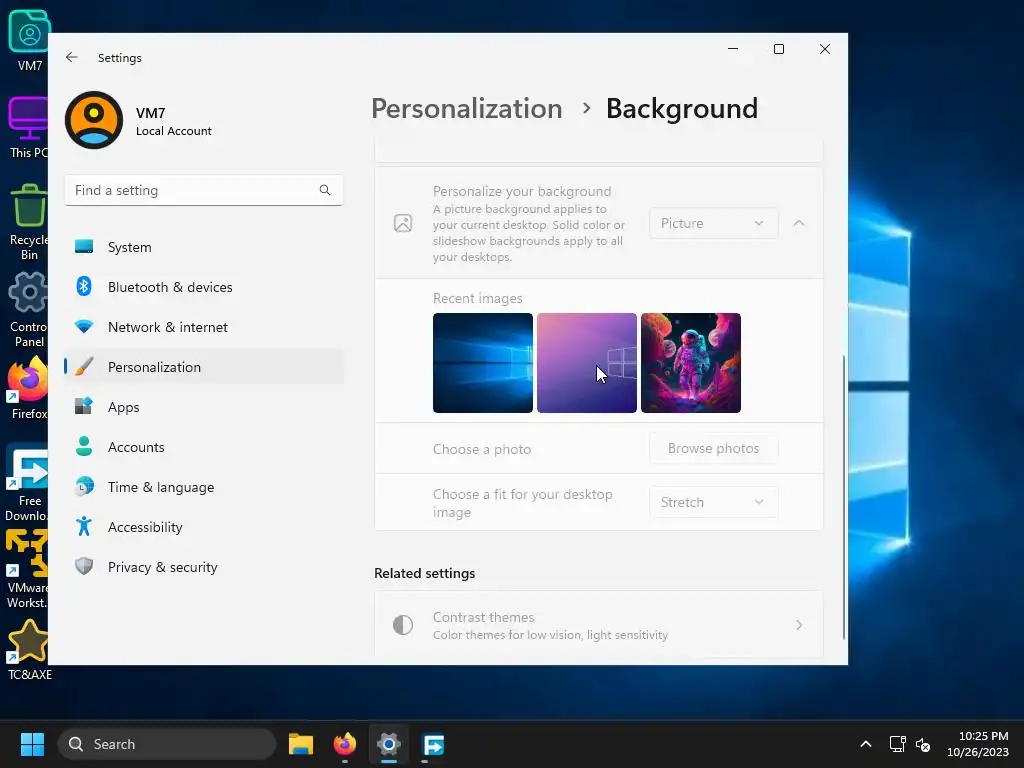Open Privacy & security settings
The height and width of the screenshot is (768, 1024).
204,567
